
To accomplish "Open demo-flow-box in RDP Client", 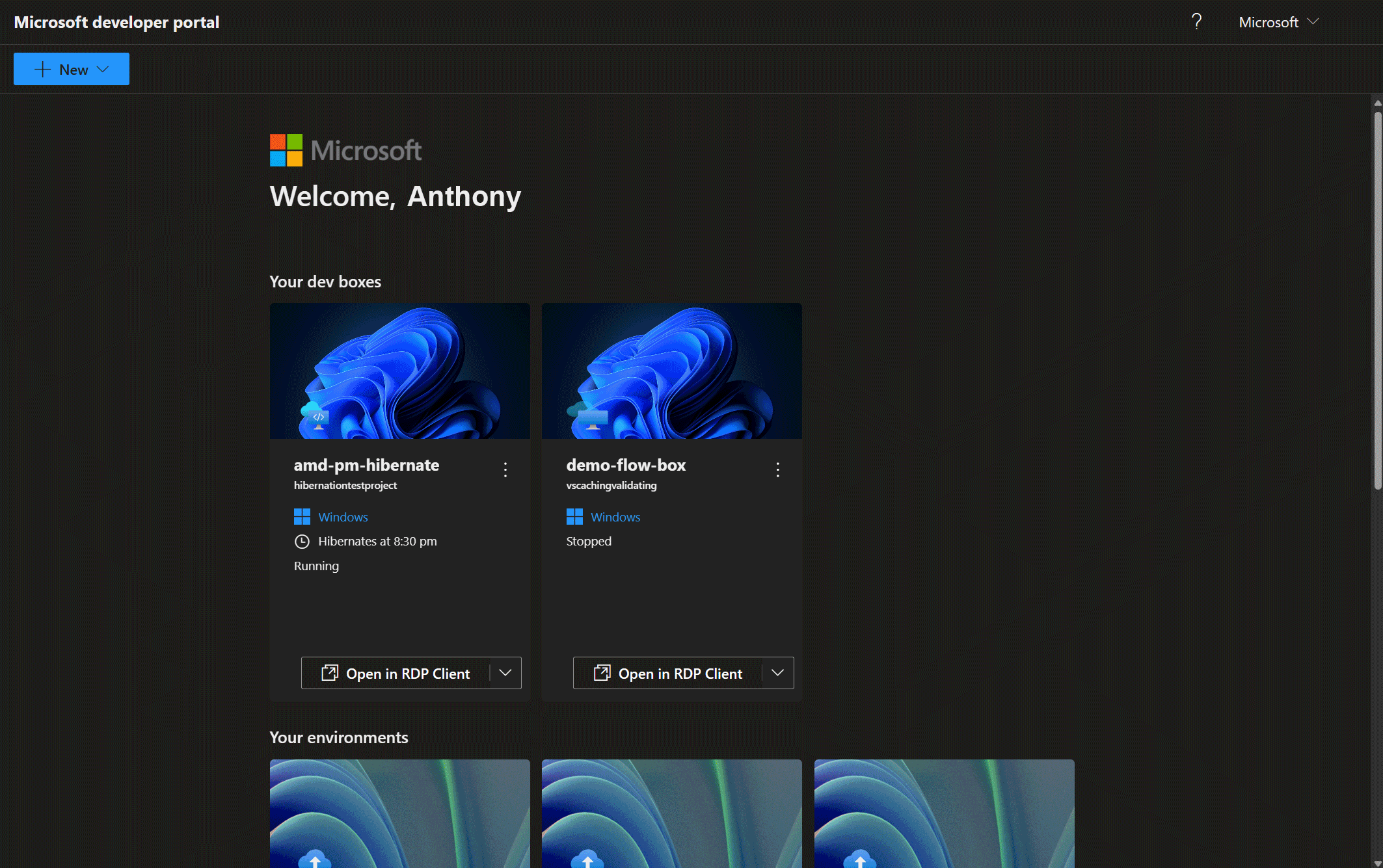I will pyautogui.click(x=668, y=673).
